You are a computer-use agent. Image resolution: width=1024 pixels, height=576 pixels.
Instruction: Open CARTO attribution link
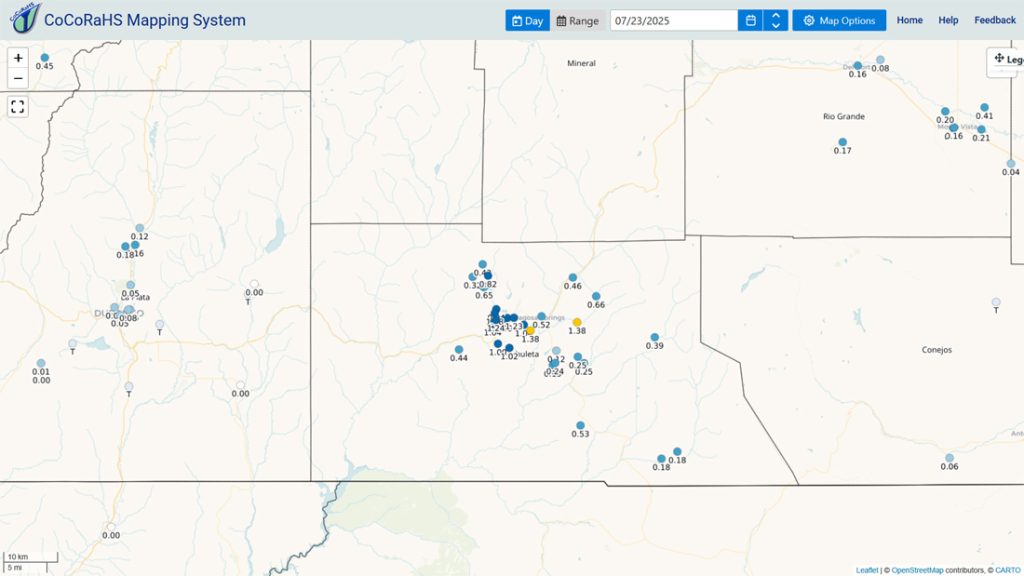[1008, 570]
